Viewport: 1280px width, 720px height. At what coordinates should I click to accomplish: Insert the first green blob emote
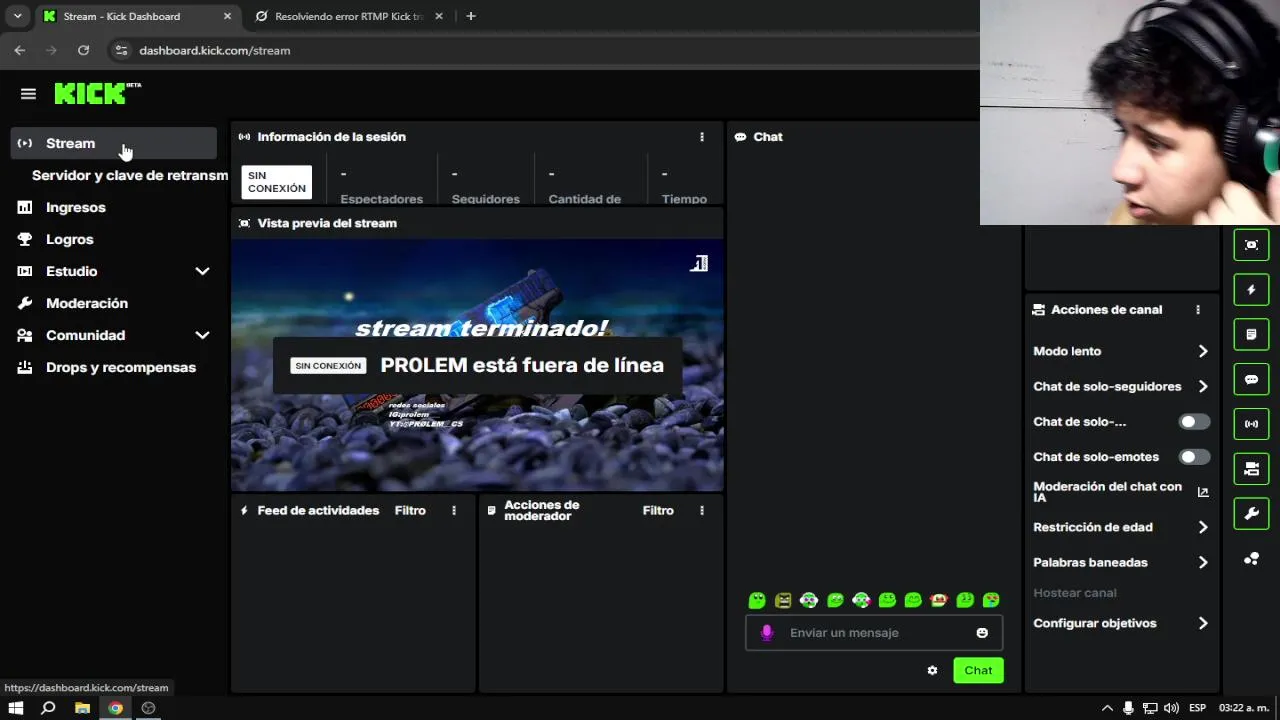click(757, 600)
